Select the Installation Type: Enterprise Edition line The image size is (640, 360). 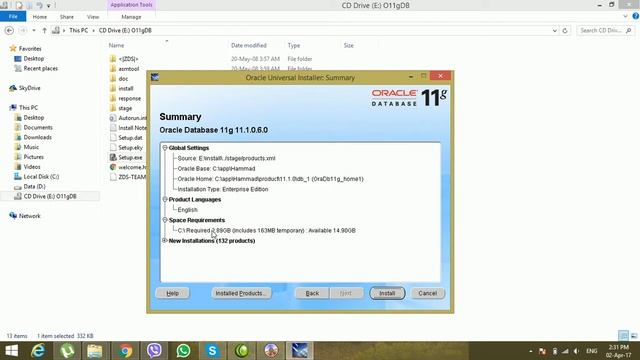[x=223, y=189]
